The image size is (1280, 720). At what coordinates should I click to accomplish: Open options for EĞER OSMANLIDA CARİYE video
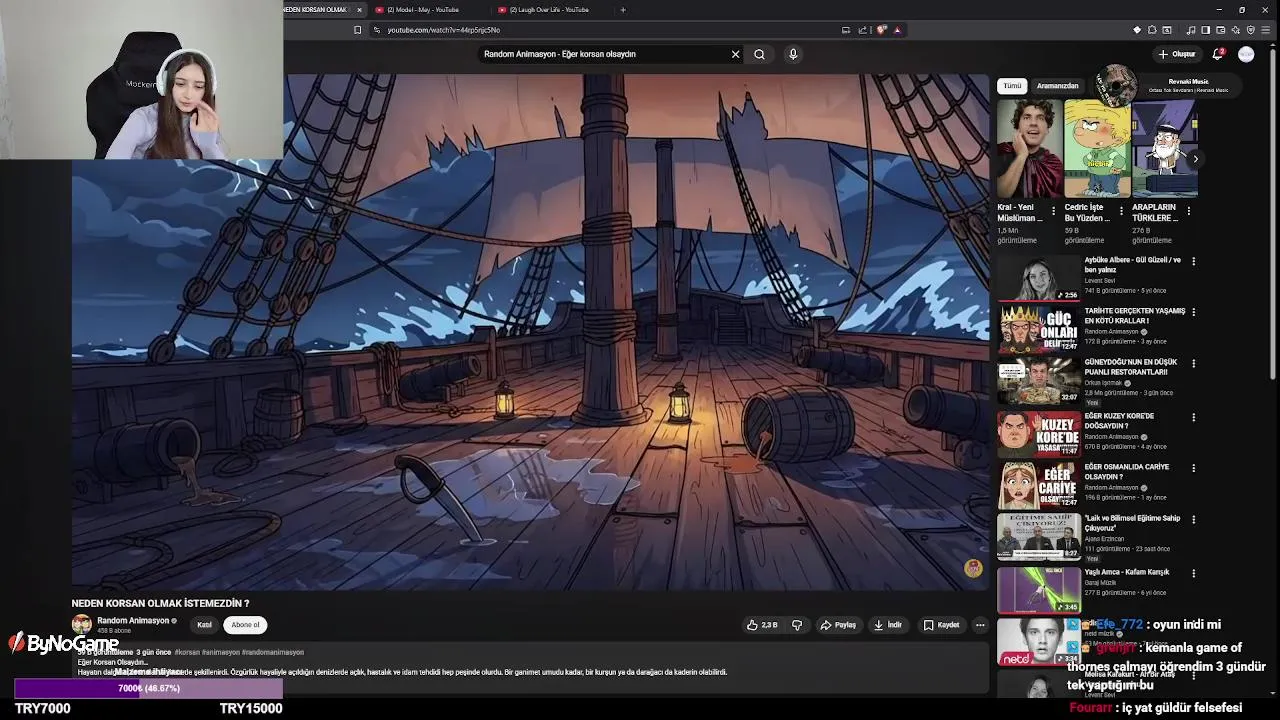(1193, 468)
